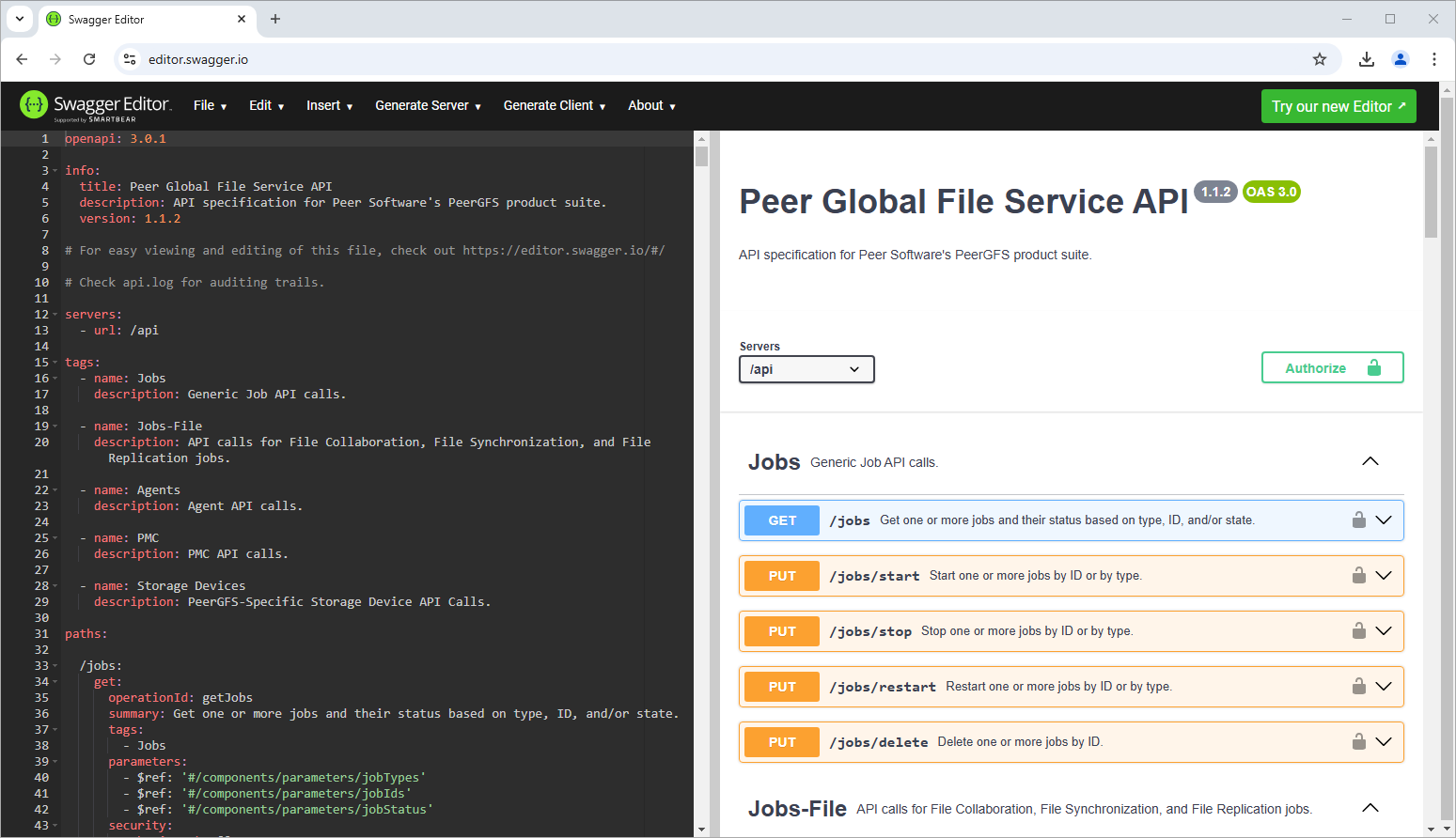Click the lock icon on PUT /jobs/start
This screenshot has height=838, width=1456.
[1358, 575]
